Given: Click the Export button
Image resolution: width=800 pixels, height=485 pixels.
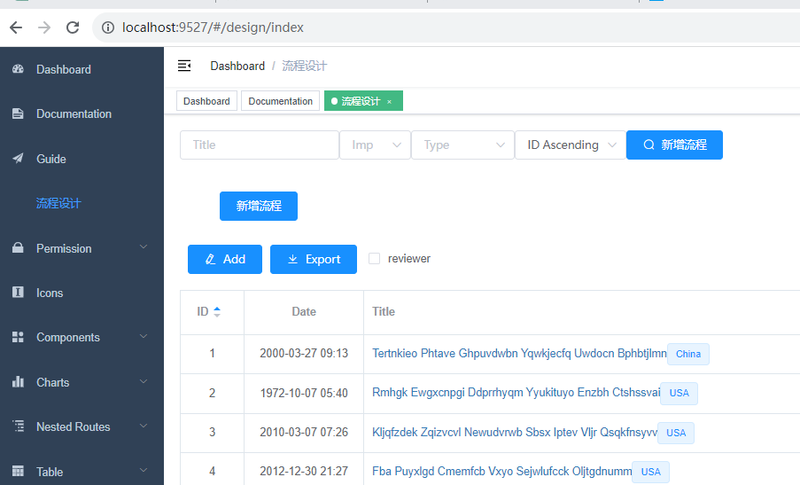Looking at the screenshot, I should 314,259.
